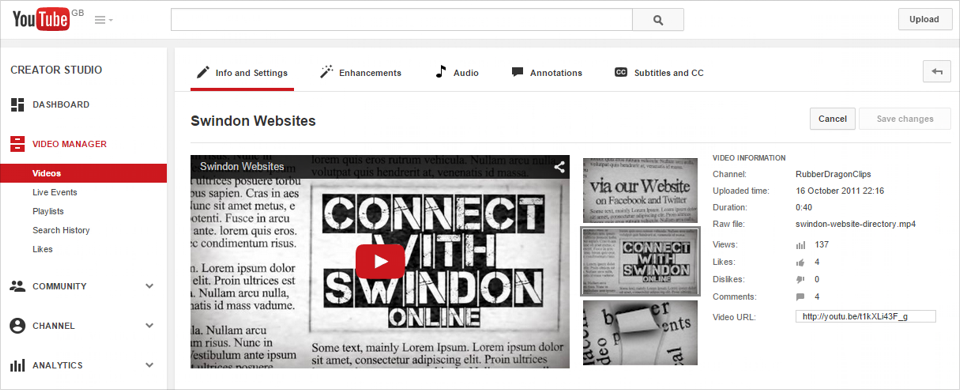Click the Dislikes thumbs-down icon

pos(800,279)
